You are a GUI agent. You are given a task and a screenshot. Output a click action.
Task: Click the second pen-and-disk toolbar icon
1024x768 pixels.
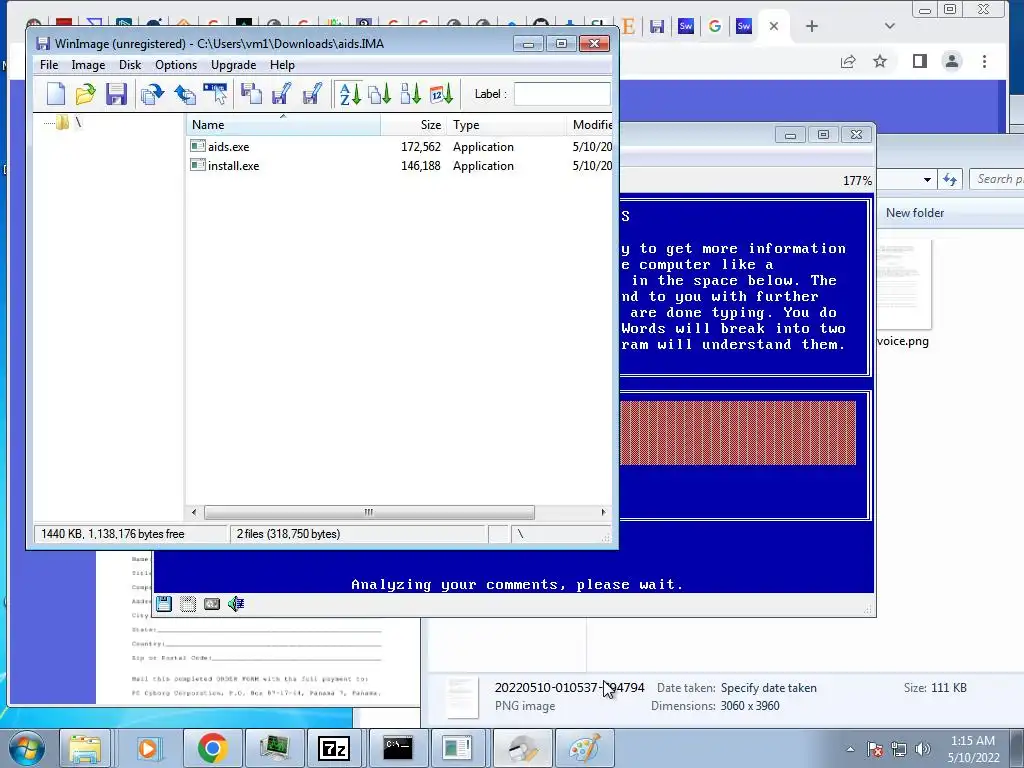coord(312,94)
